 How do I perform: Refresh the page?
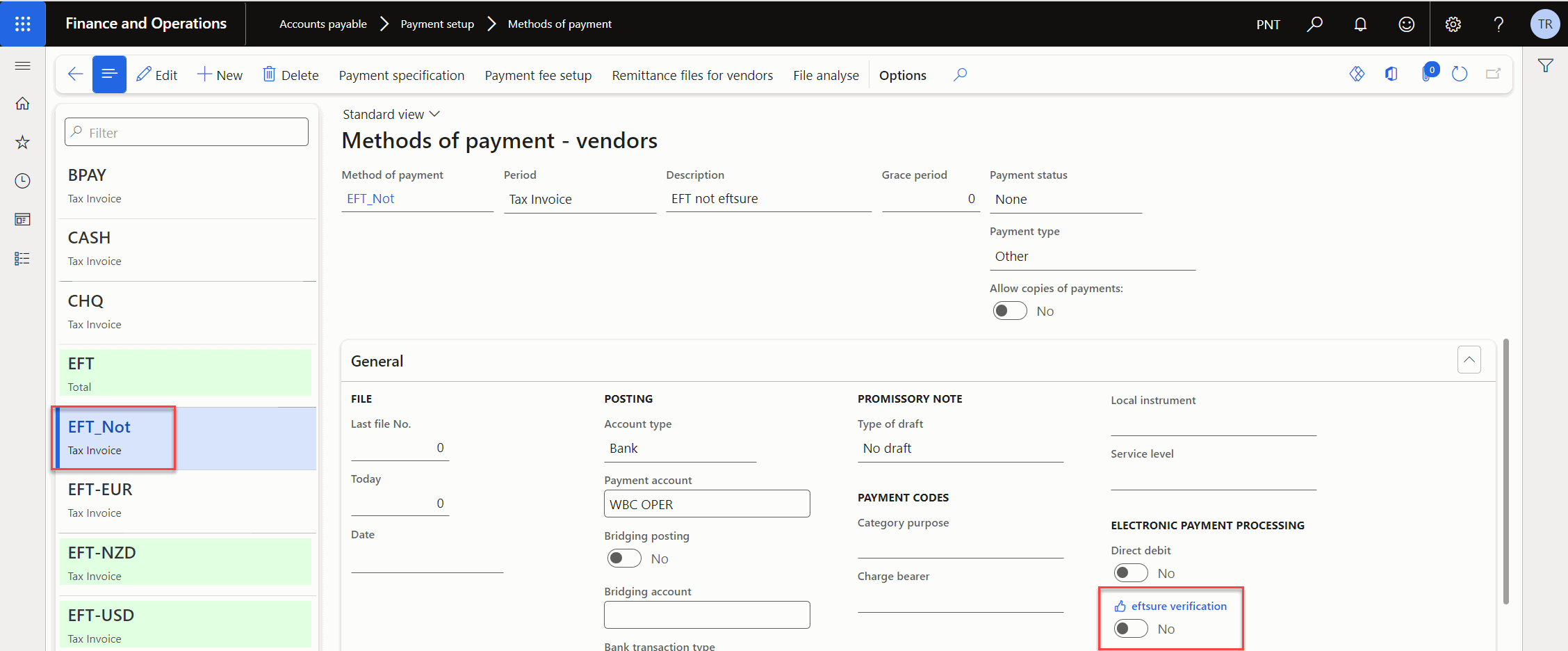(x=1460, y=74)
